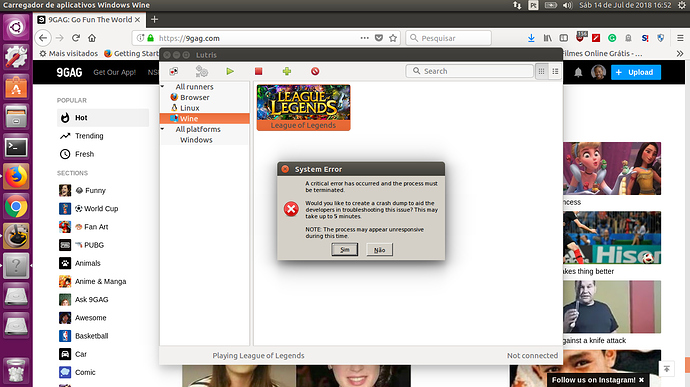This screenshot has height=387, width=690.
Task: Switch Lutris to grid view
Action: tap(542, 71)
